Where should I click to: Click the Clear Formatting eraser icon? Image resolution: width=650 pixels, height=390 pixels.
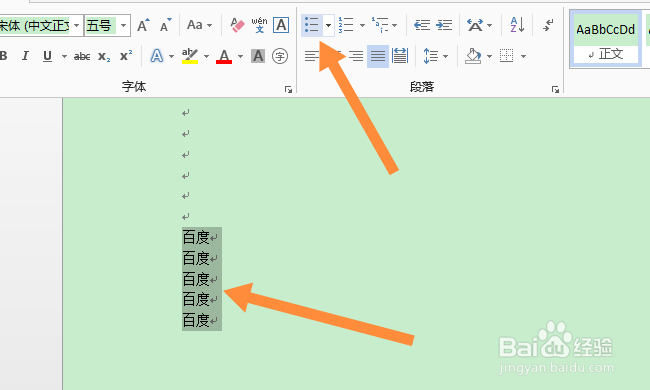(x=237, y=25)
